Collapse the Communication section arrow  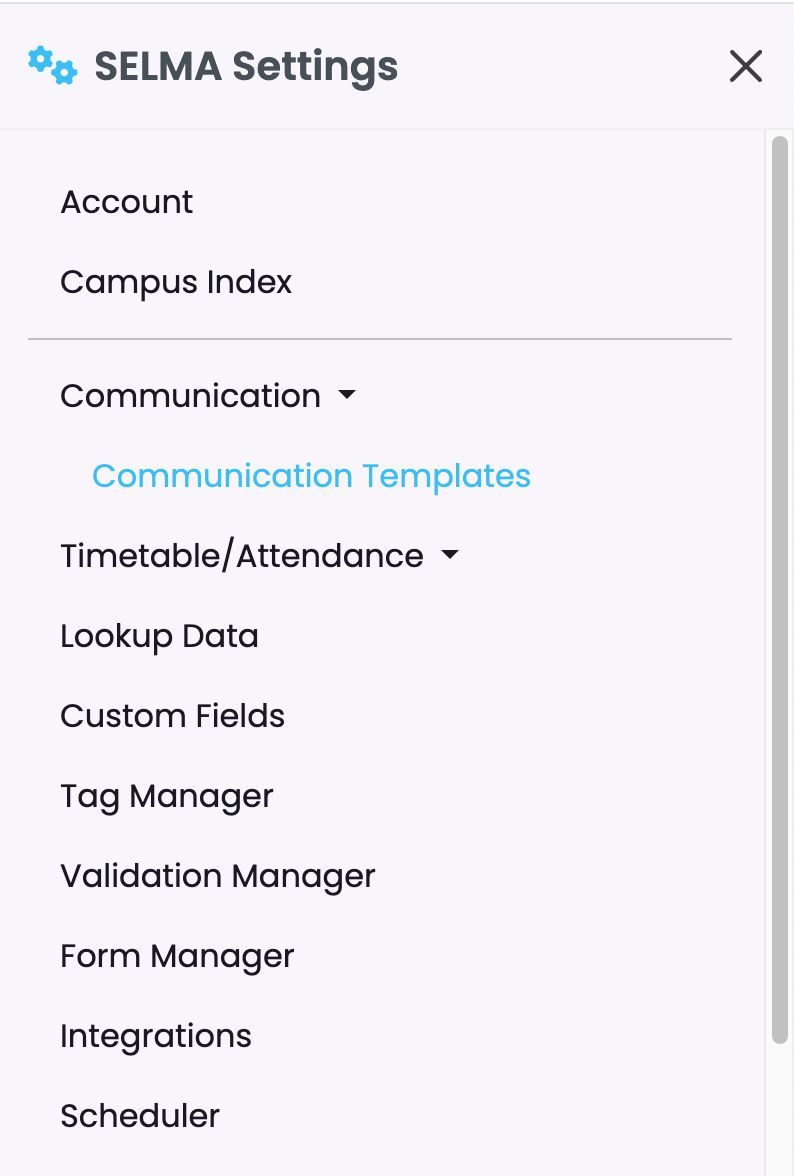[x=346, y=394]
